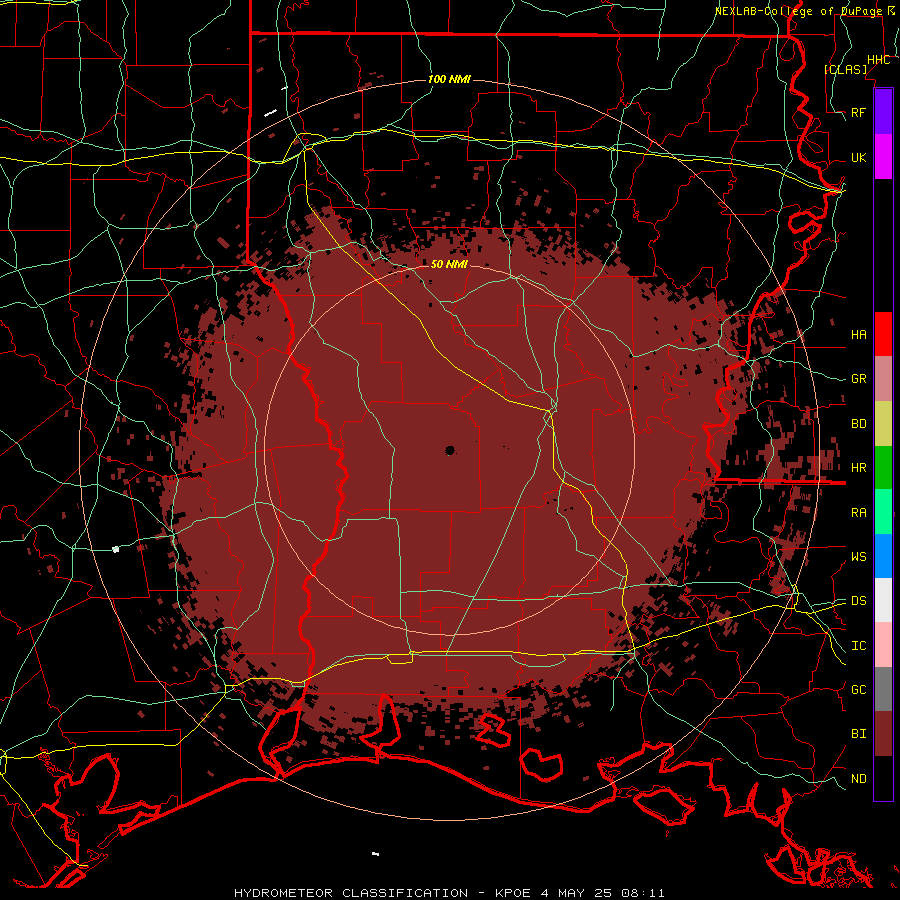The width and height of the screenshot is (900, 900).
Task: Click the UK legend label
Action: [x=858, y=157]
